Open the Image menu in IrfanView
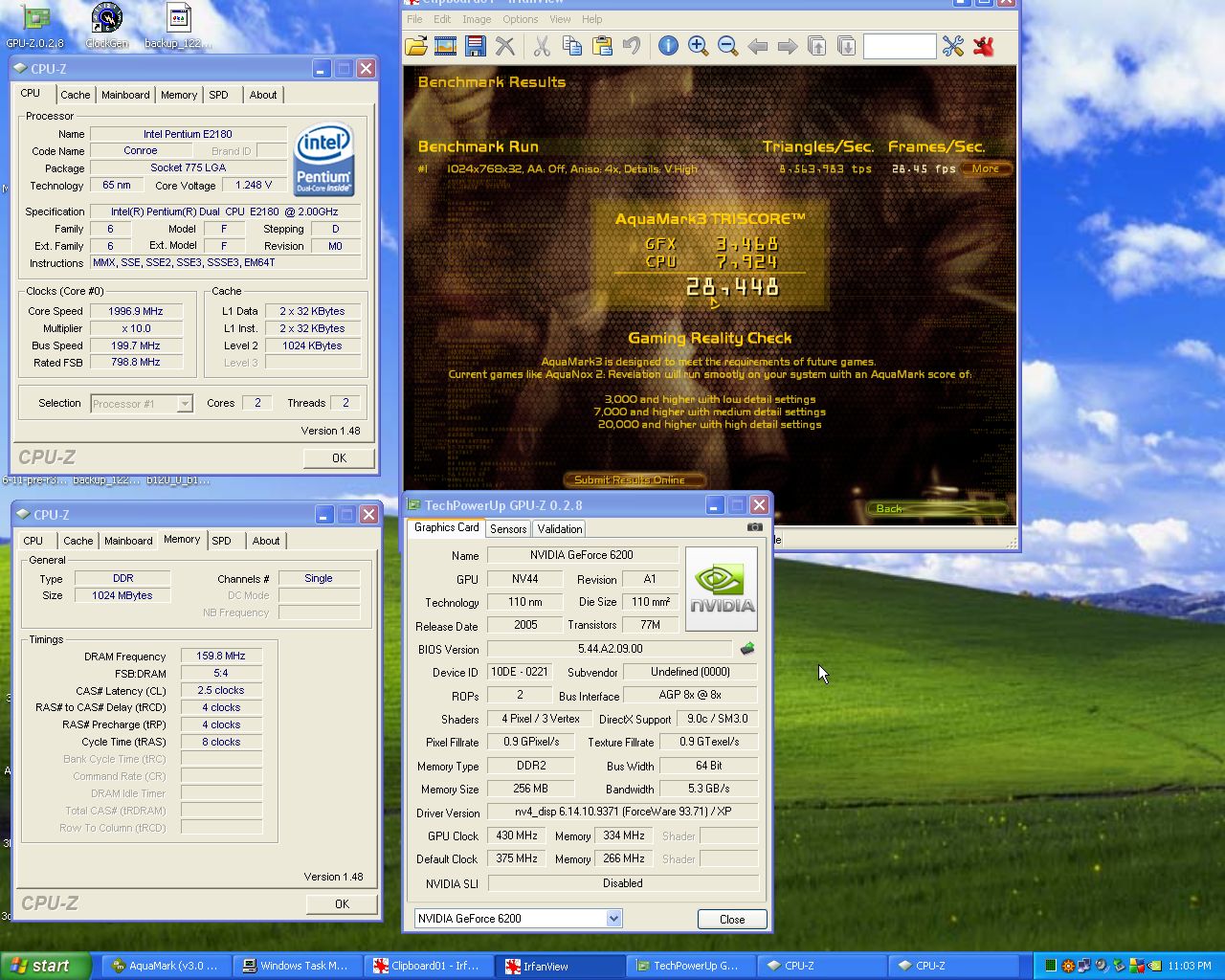The height and width of the screenshot is (980, 1225). pos(477,19)
